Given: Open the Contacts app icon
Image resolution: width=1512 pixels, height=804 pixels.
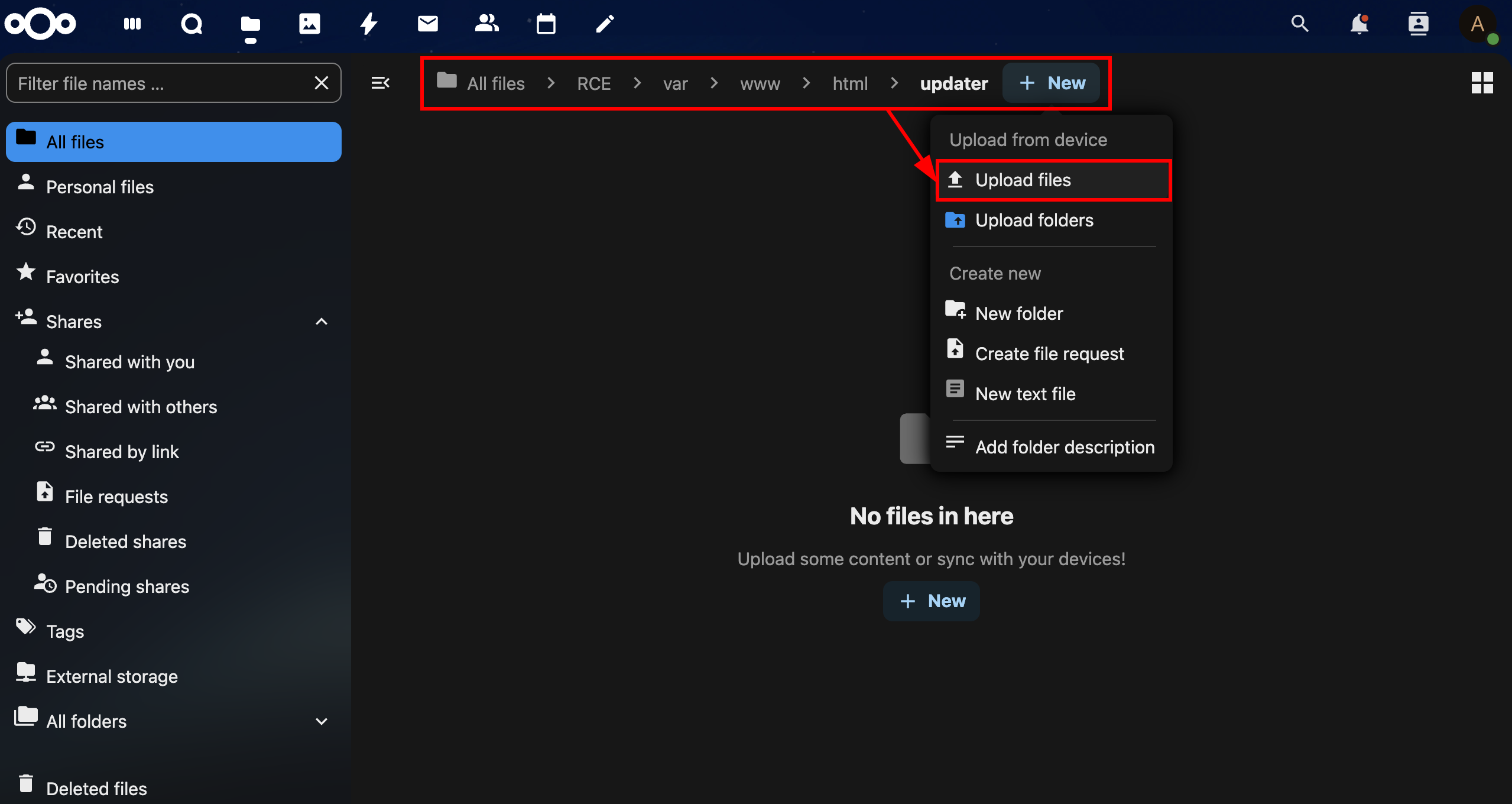Looking at the screenshot, I should pos(487,24).
